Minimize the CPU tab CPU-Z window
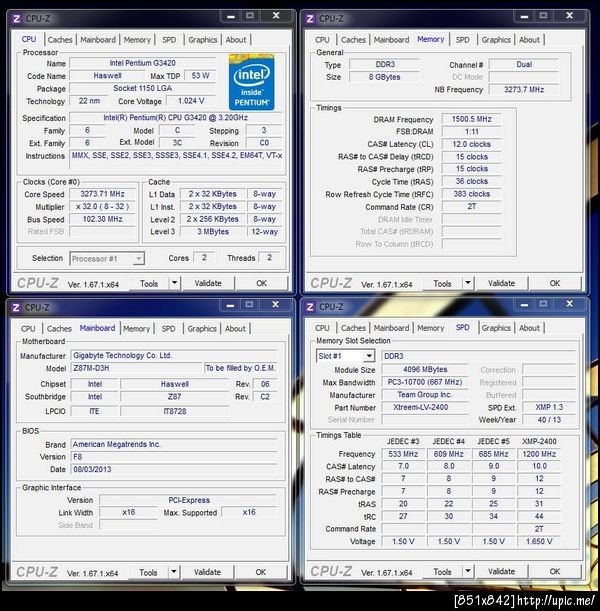 231,16
